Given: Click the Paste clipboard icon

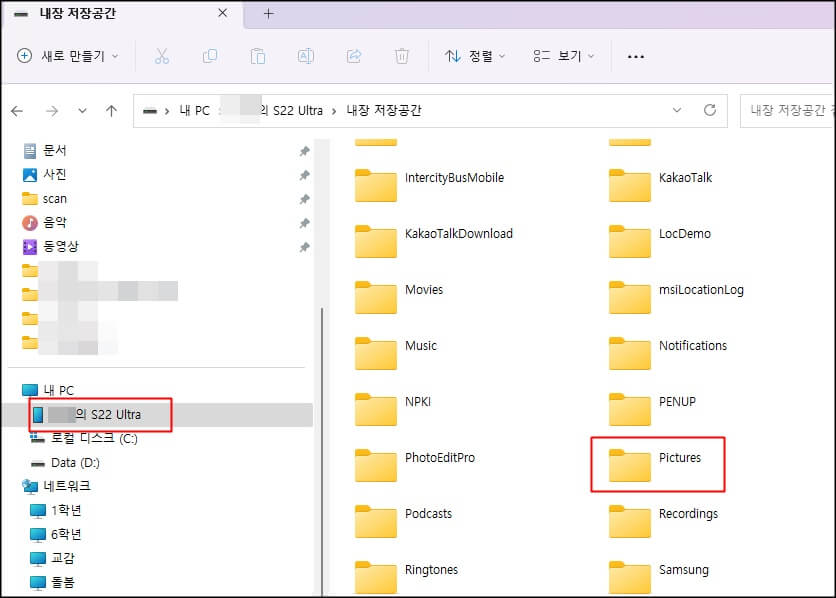Looking at the screenshot, I should click(258, 56).
